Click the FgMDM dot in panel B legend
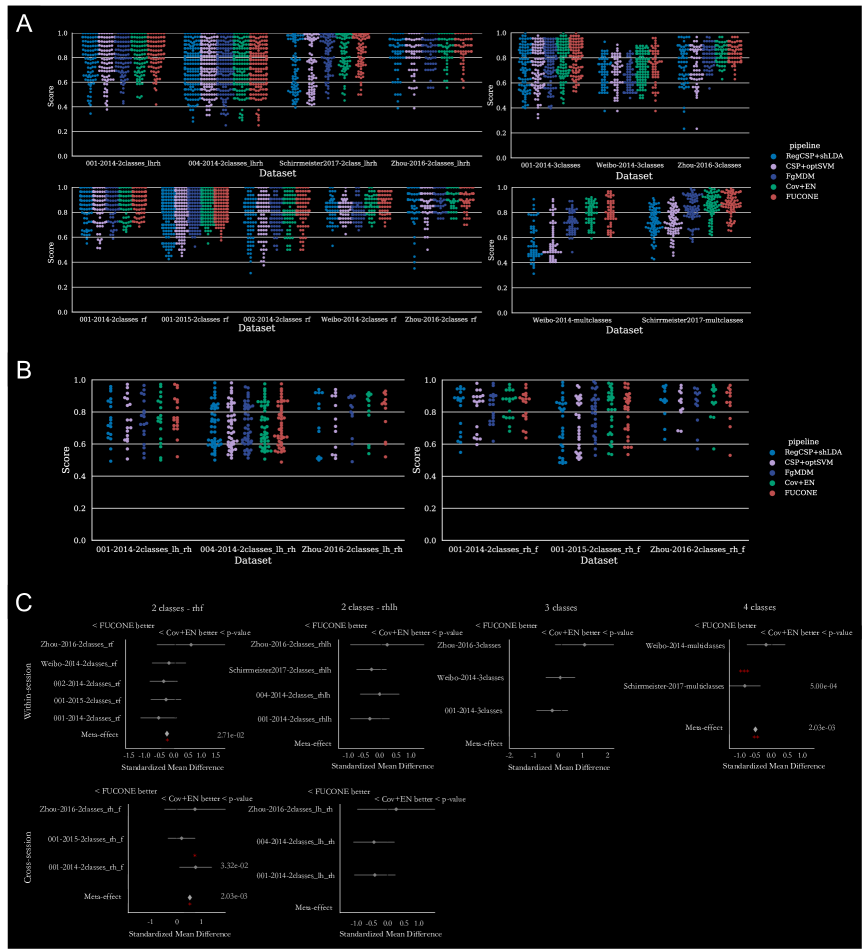Image resolution: width=862 pixels, height=949 pixels. pyautogui.click(x=772, y=473)
